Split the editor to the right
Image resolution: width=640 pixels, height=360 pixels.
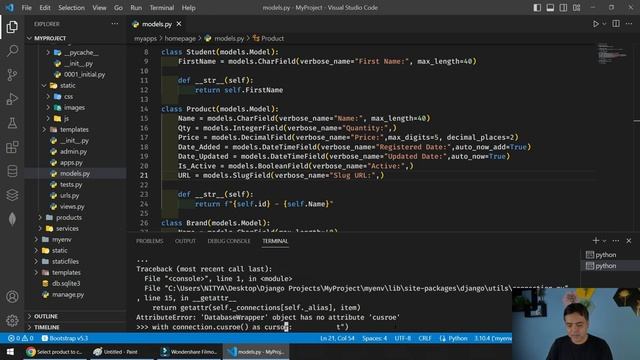(x=616, y=24)
